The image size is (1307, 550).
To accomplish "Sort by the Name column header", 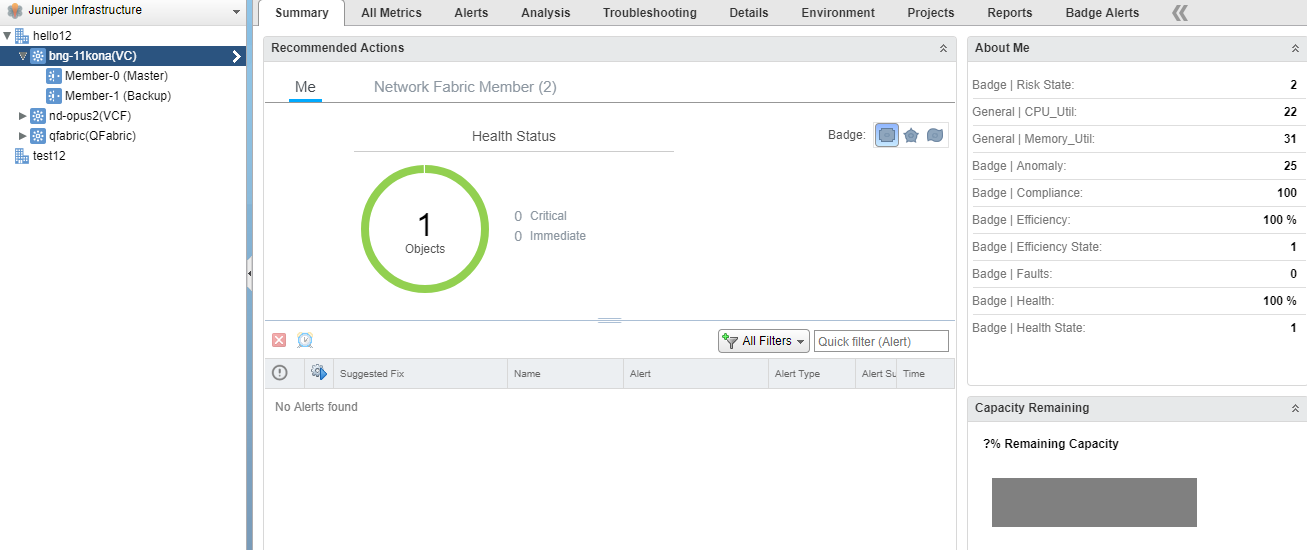I will (x=565, y=373).
